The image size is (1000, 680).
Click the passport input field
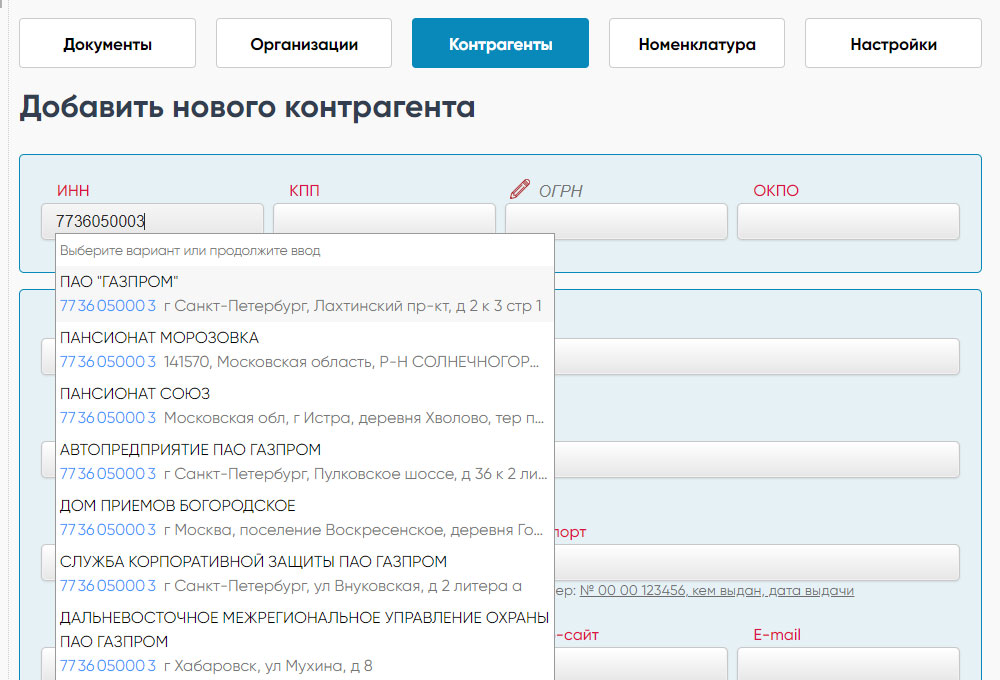click(x=757, y=562)
